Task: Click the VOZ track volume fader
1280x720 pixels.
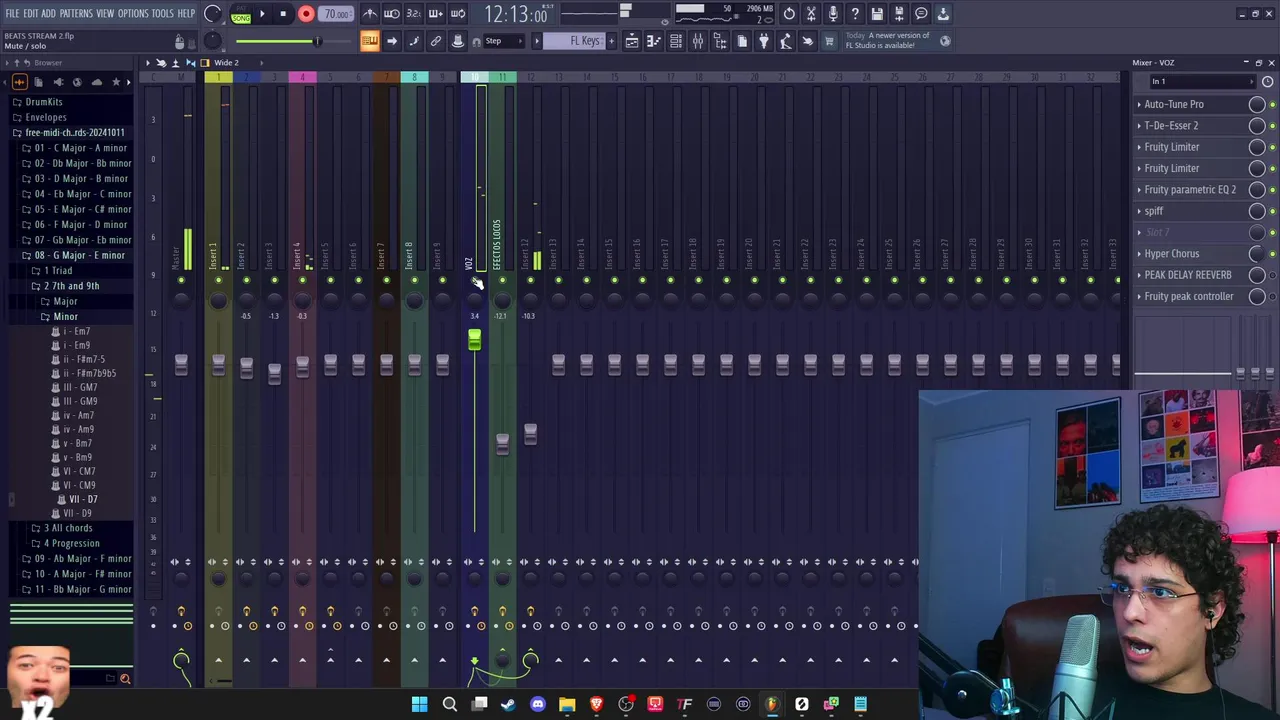Action: 474,341
